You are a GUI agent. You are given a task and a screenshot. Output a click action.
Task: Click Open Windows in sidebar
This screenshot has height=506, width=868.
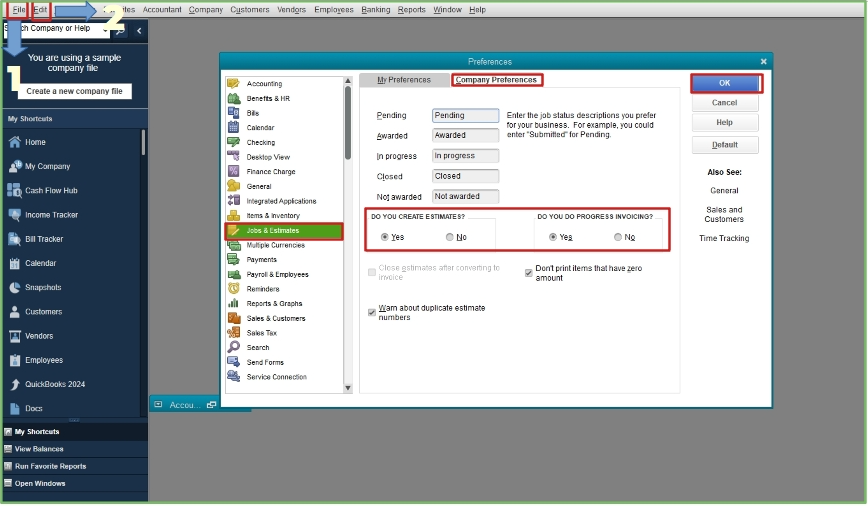(40, 483)
